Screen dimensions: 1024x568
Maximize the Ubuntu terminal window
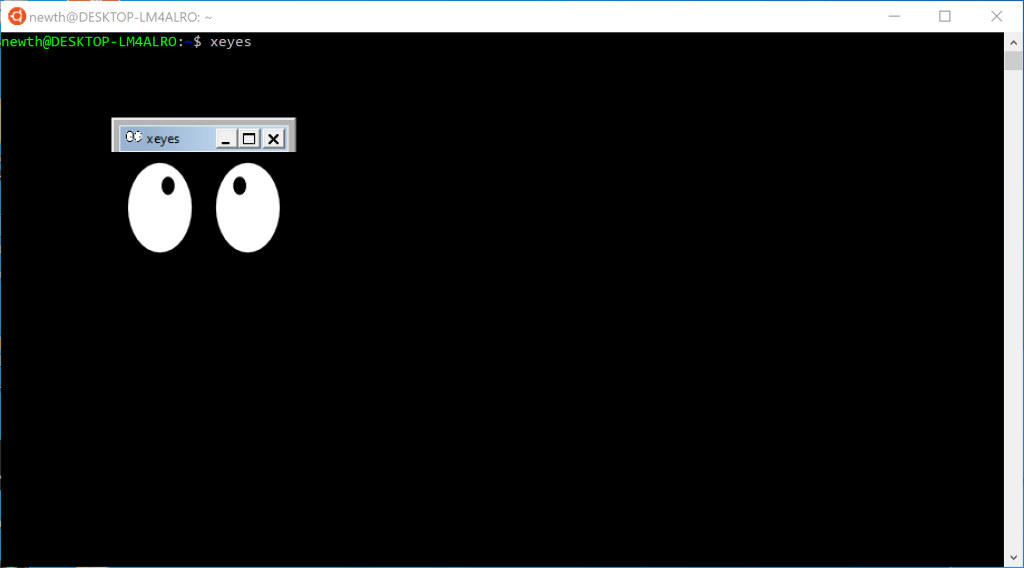[x=945, y=16]
